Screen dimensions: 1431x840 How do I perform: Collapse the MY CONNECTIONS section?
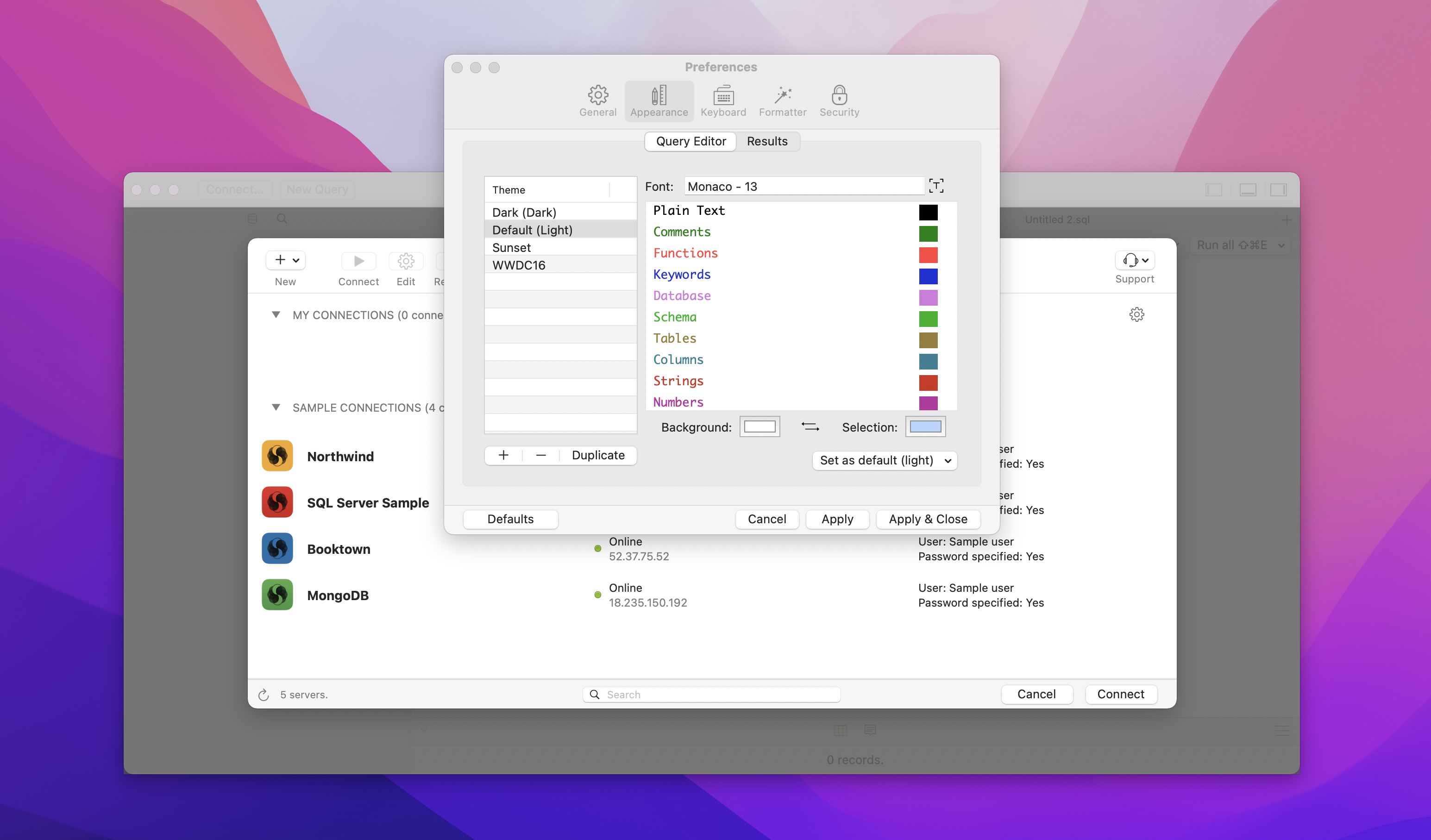pos(276,314)
